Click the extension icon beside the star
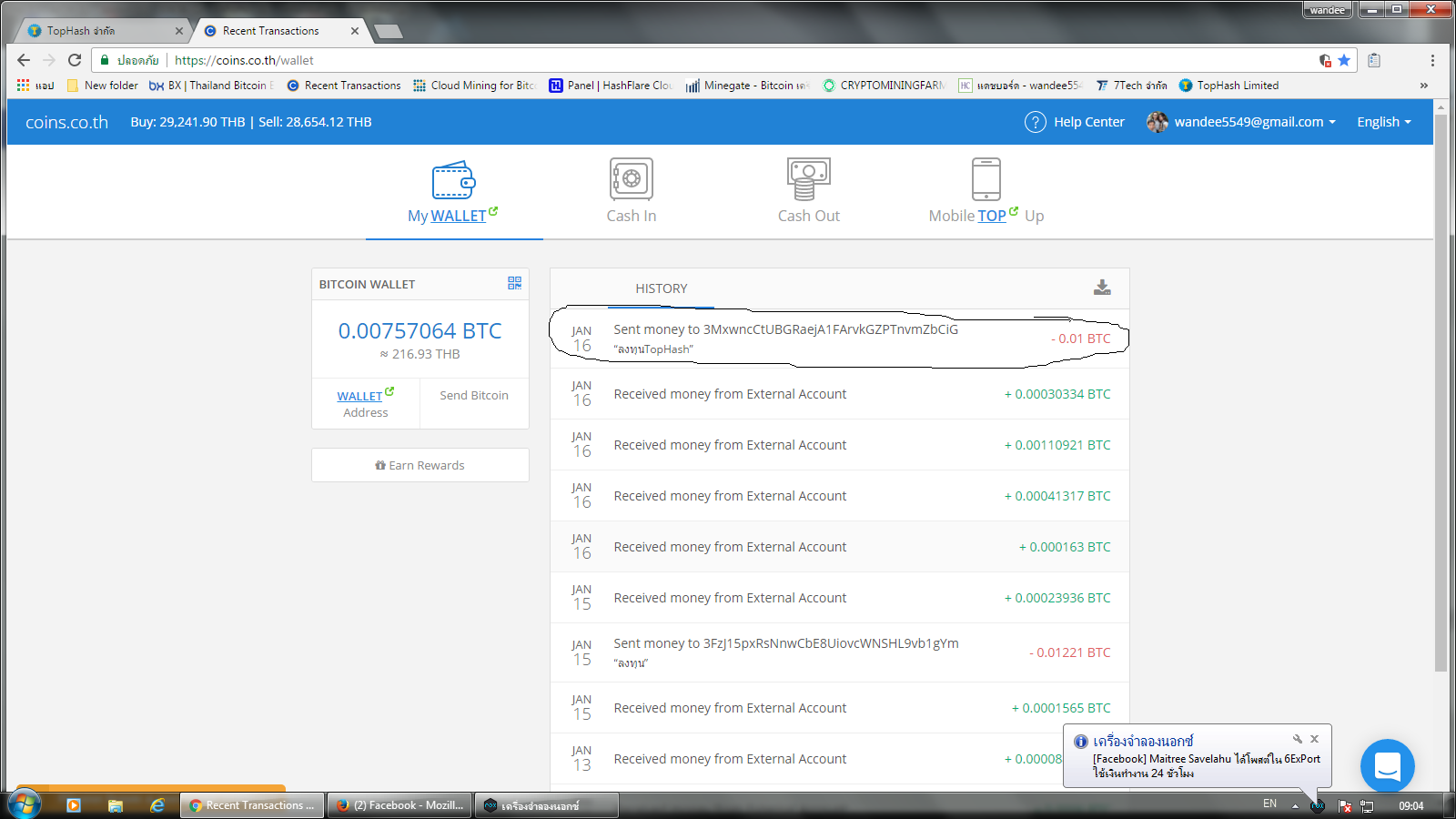The width and height of the screenshot is (1456, 819). click(x=1326, y=60)
